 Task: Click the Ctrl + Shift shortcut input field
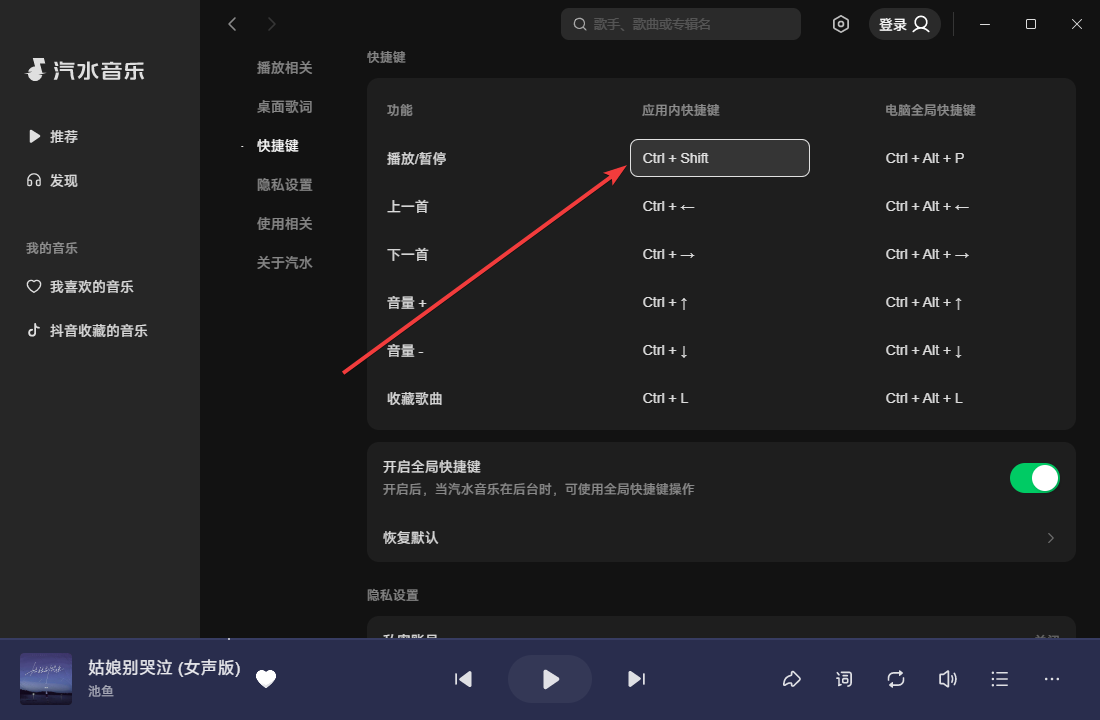click(719, 157)
